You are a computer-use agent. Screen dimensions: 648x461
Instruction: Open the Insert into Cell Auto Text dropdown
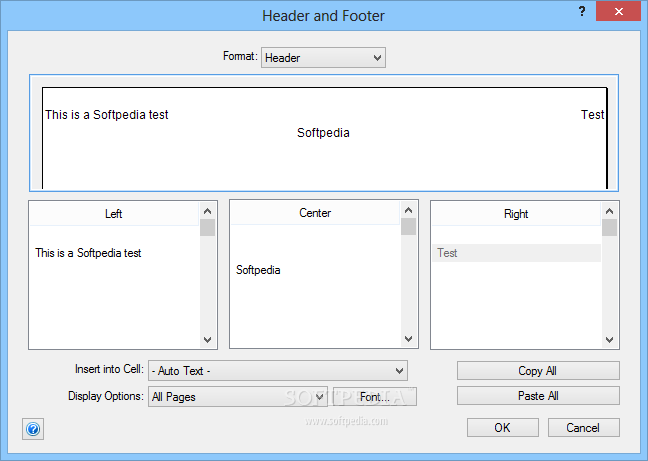278,371
